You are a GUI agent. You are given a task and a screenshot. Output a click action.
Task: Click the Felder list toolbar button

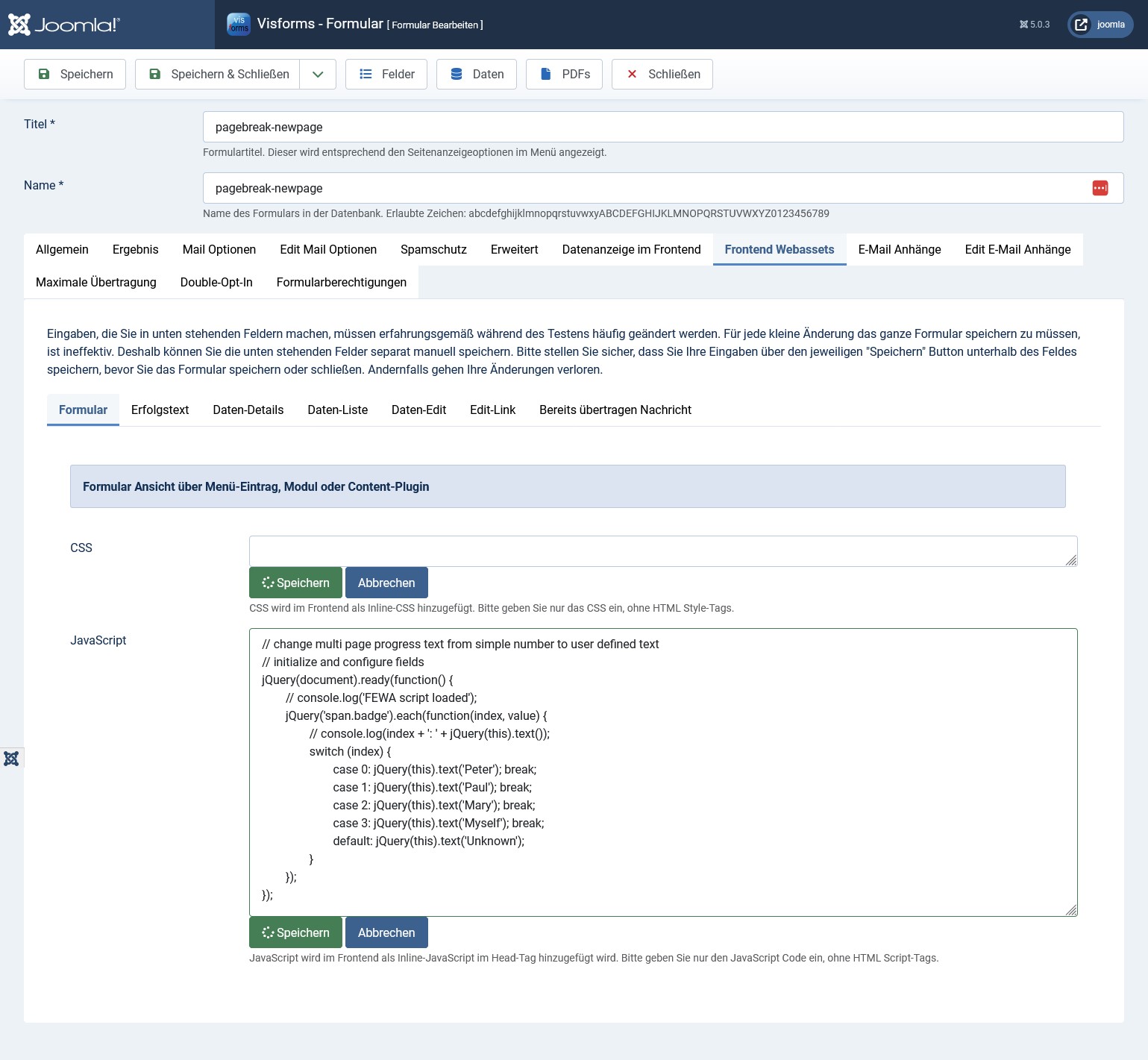386,75
